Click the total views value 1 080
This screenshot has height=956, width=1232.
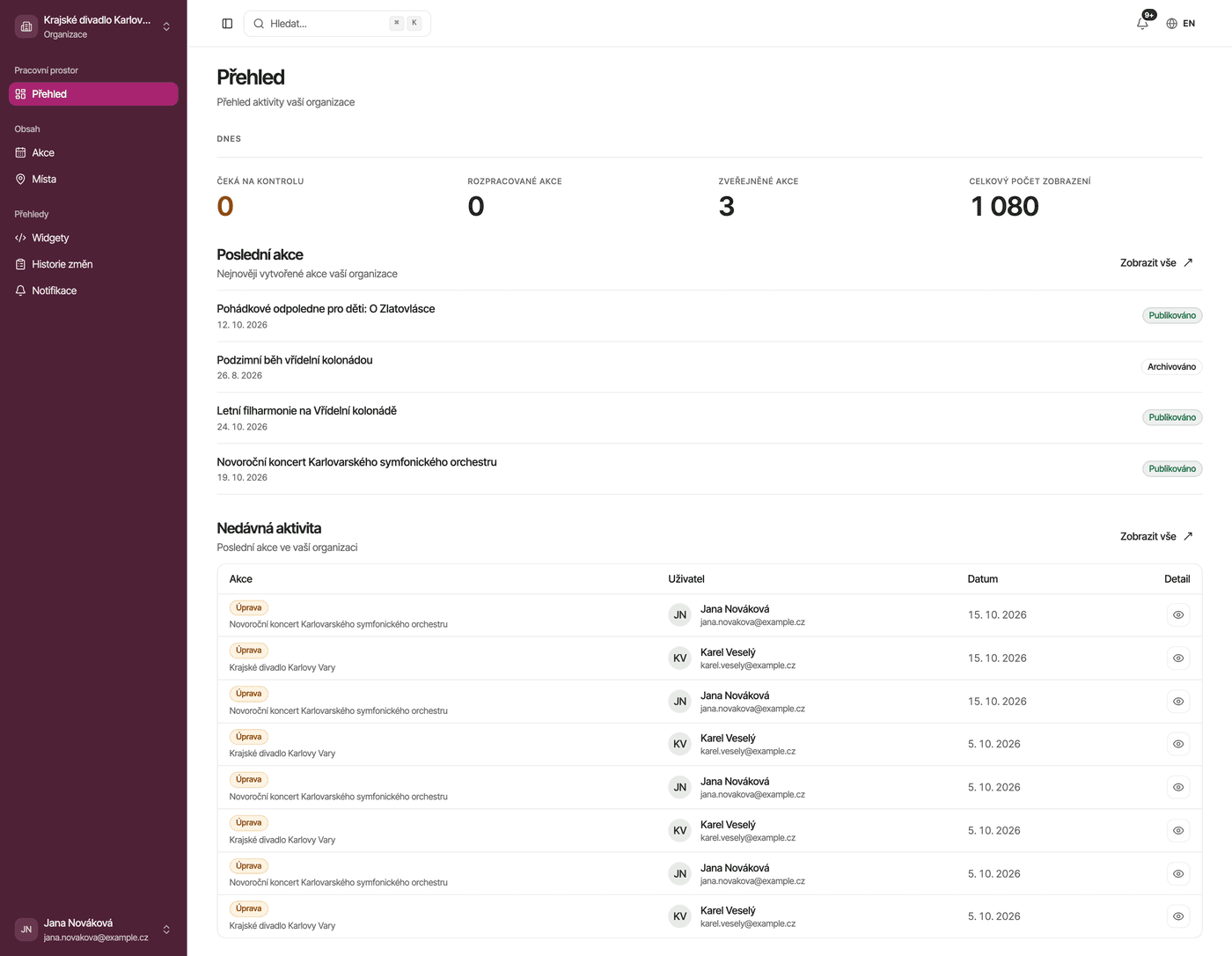point(1005,206)
